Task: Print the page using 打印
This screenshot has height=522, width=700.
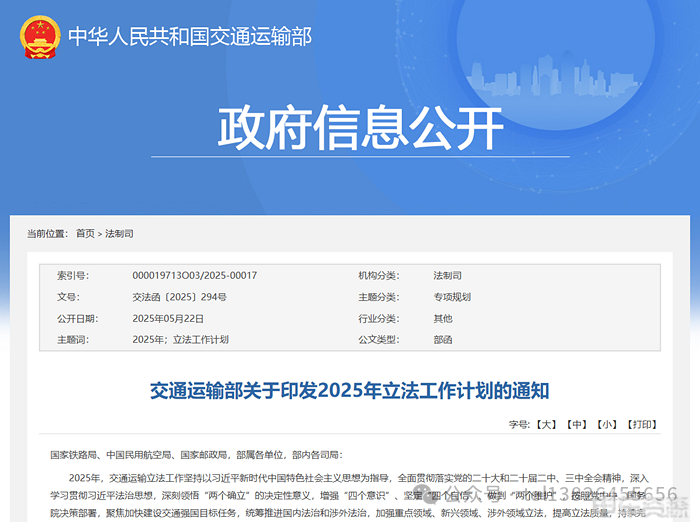Action: pos(641,424)
